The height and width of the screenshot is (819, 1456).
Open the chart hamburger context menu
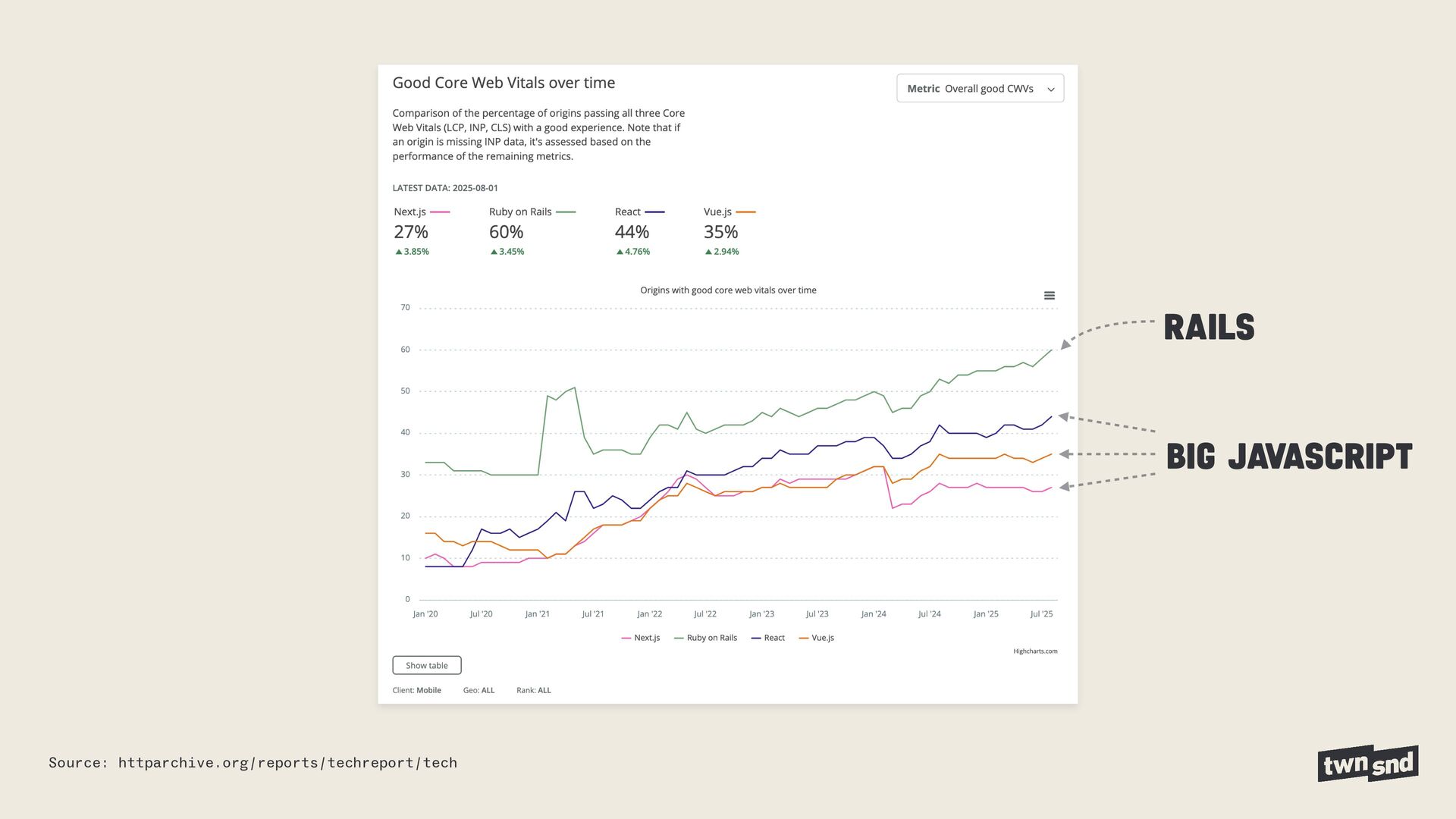1049,296
